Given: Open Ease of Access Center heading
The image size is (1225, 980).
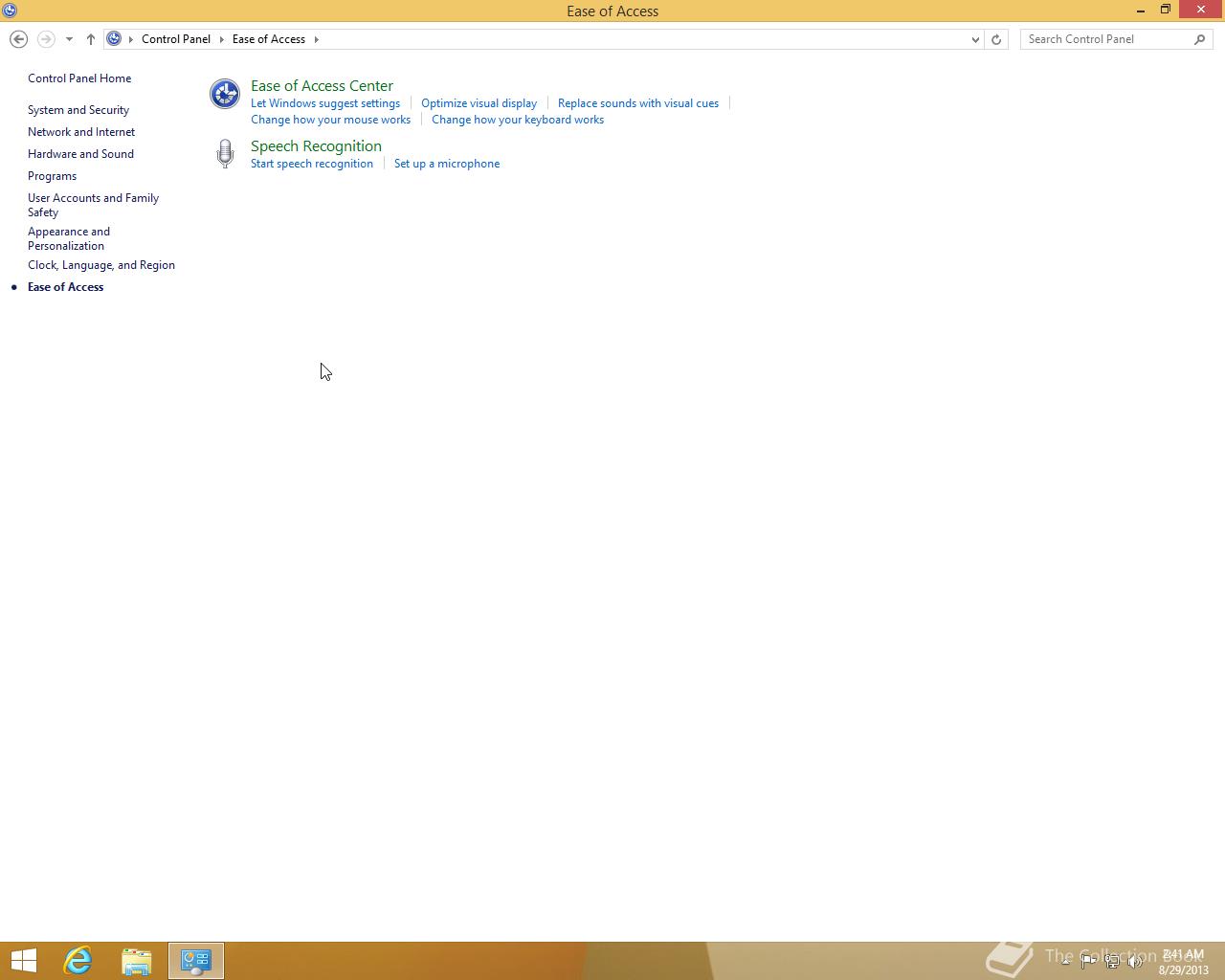Looking at the screenshot, I should (322, 86).
